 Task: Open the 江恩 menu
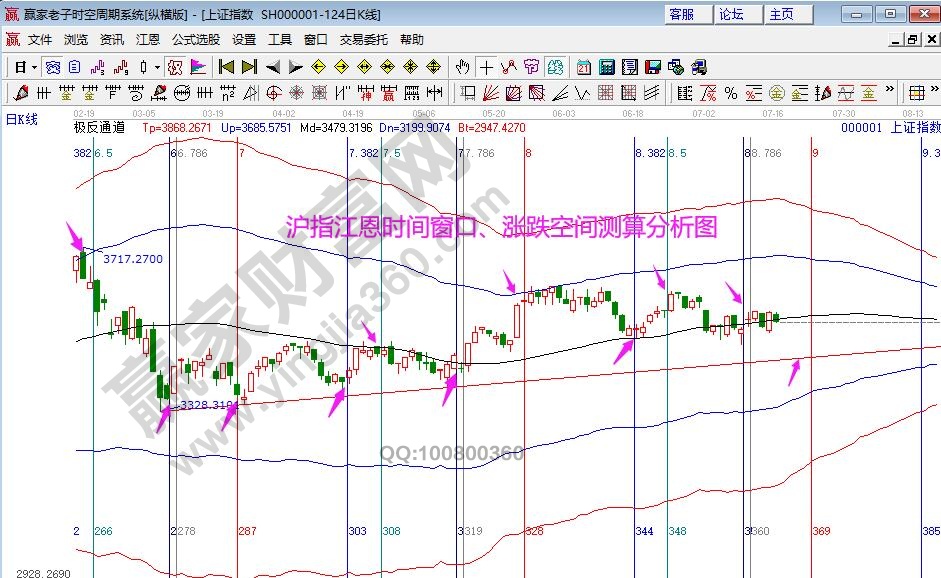[148, 40]
